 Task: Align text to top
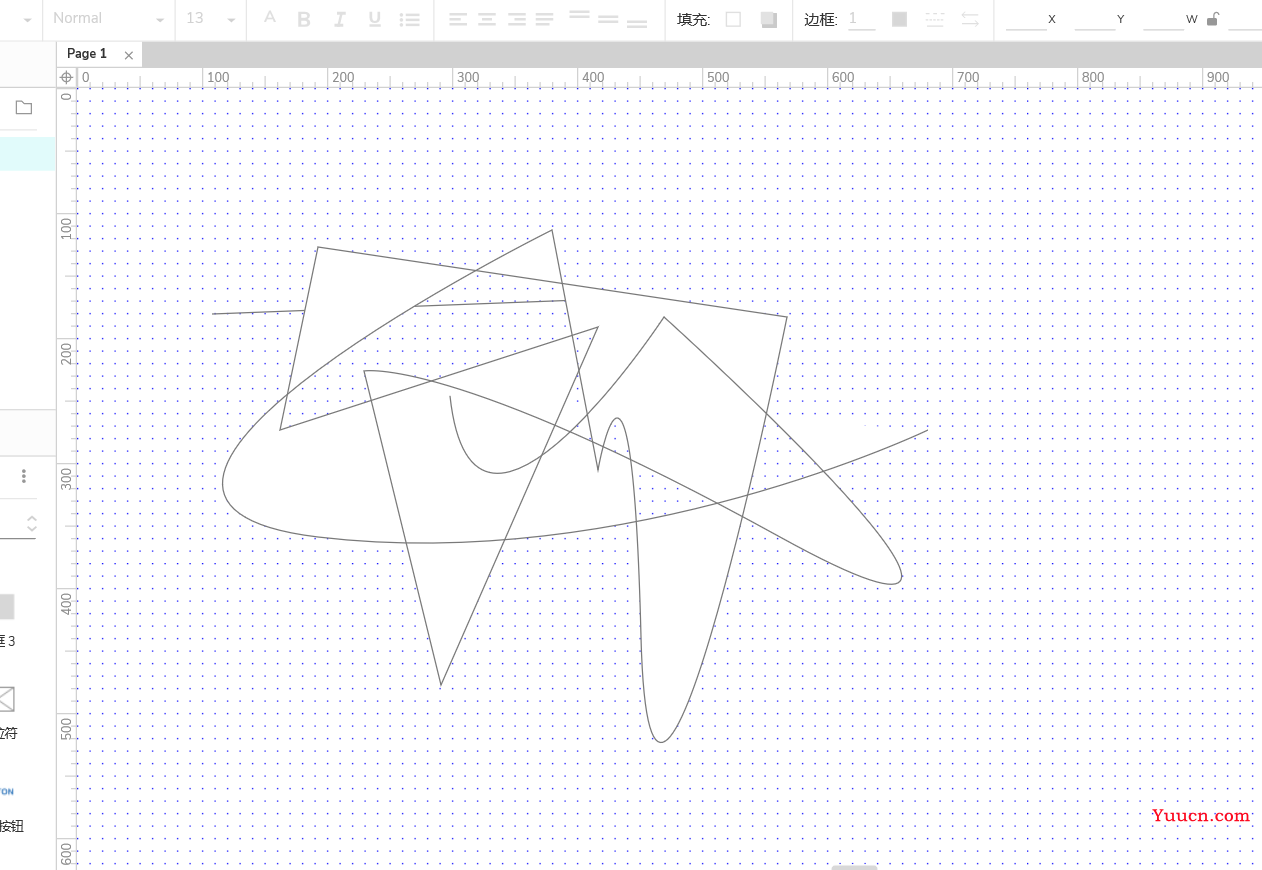point(579,16)
